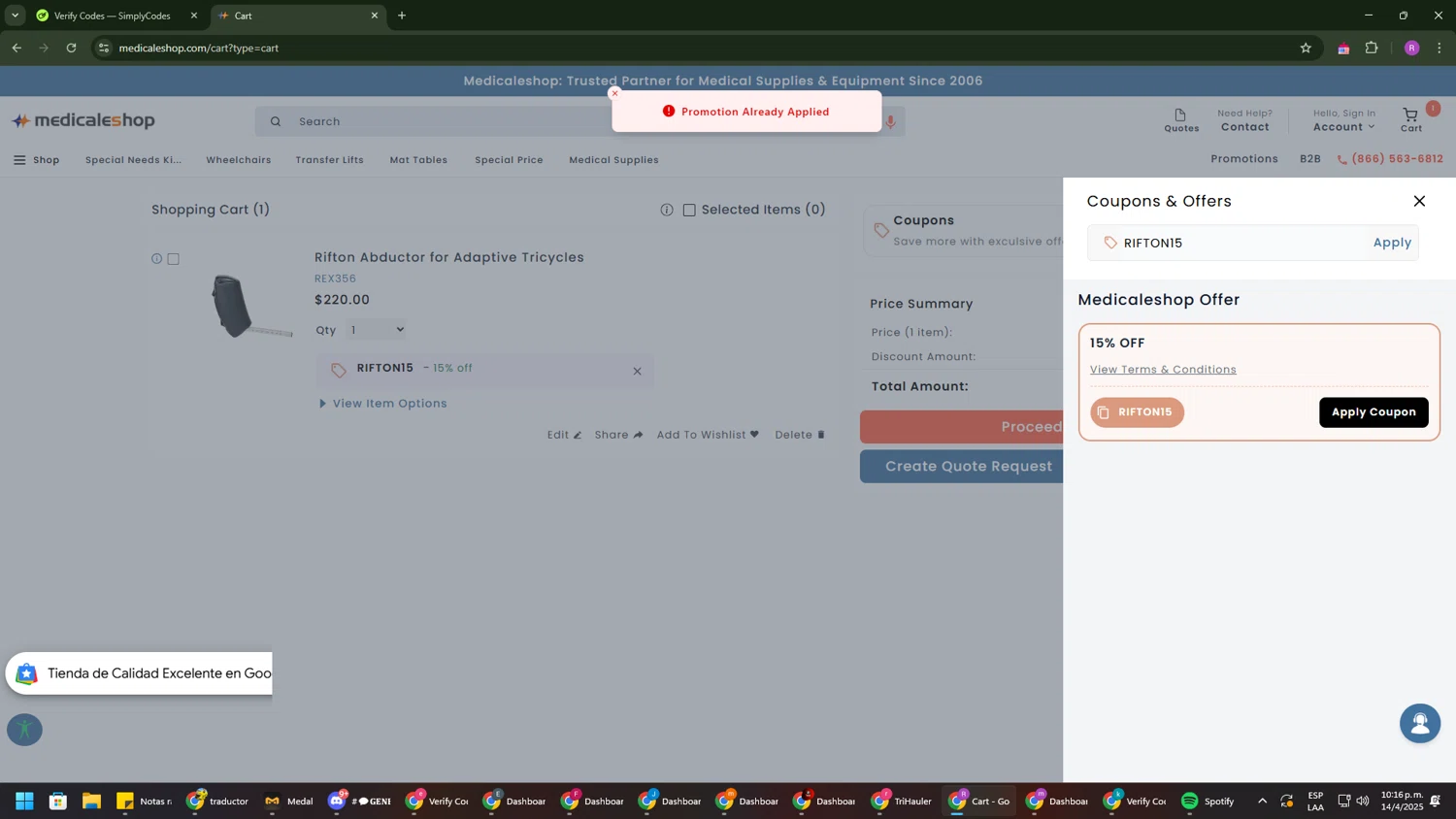Click the medicaleshop logo
The height and width of the screenshot is (819, 1456).
83,120
